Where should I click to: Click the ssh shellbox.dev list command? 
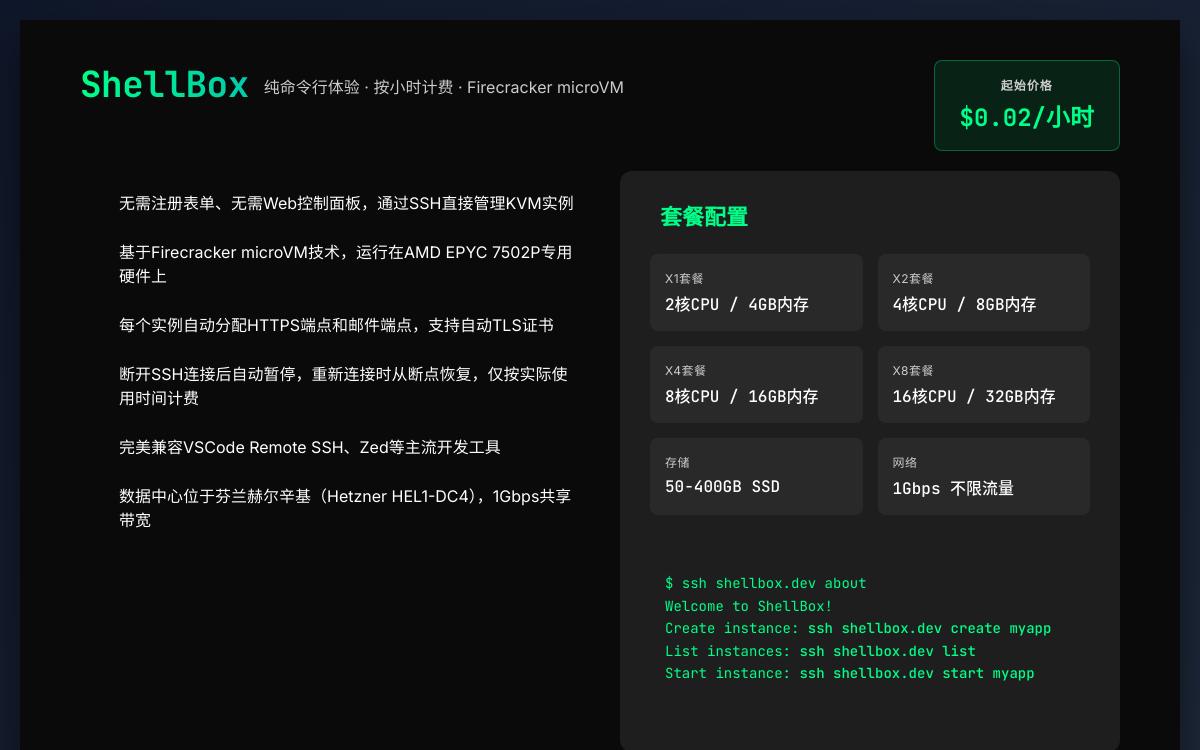click(x=887, y=651)
